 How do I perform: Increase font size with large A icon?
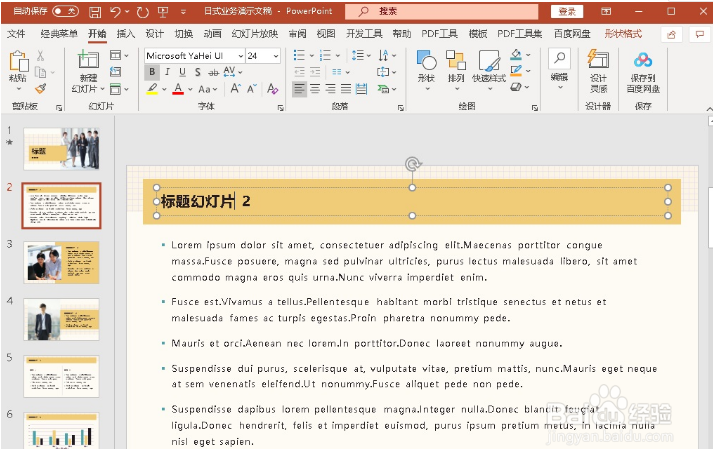[x=236, y=89]
